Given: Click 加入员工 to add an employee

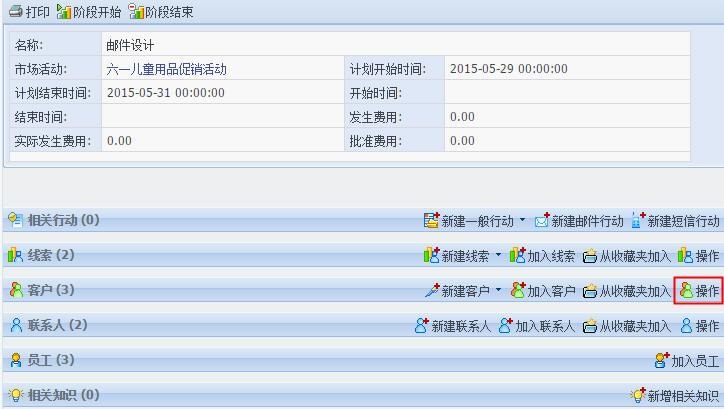Looking at the screenshot, I should tap(687, 361).
